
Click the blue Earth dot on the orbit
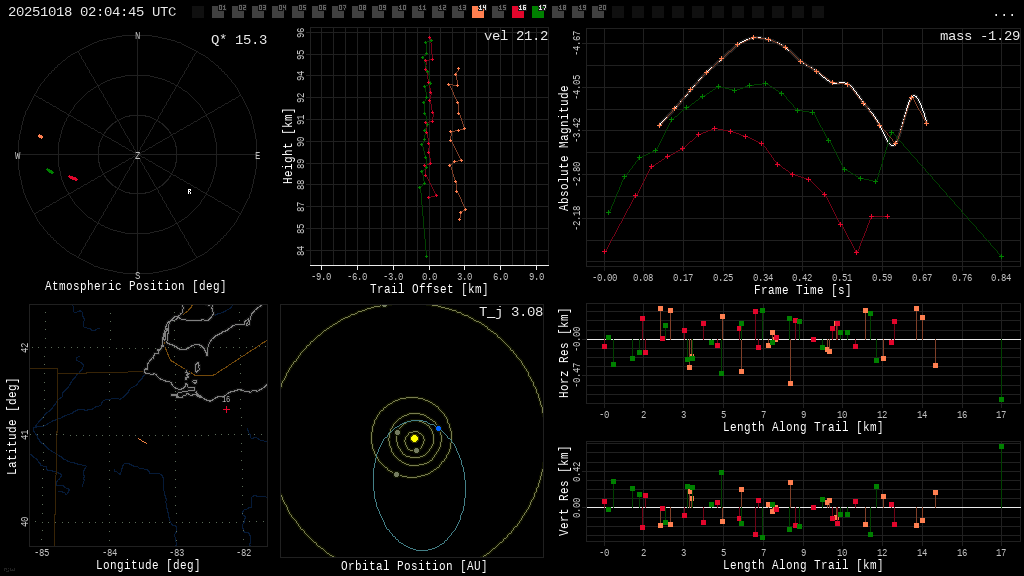pos(438,428)
